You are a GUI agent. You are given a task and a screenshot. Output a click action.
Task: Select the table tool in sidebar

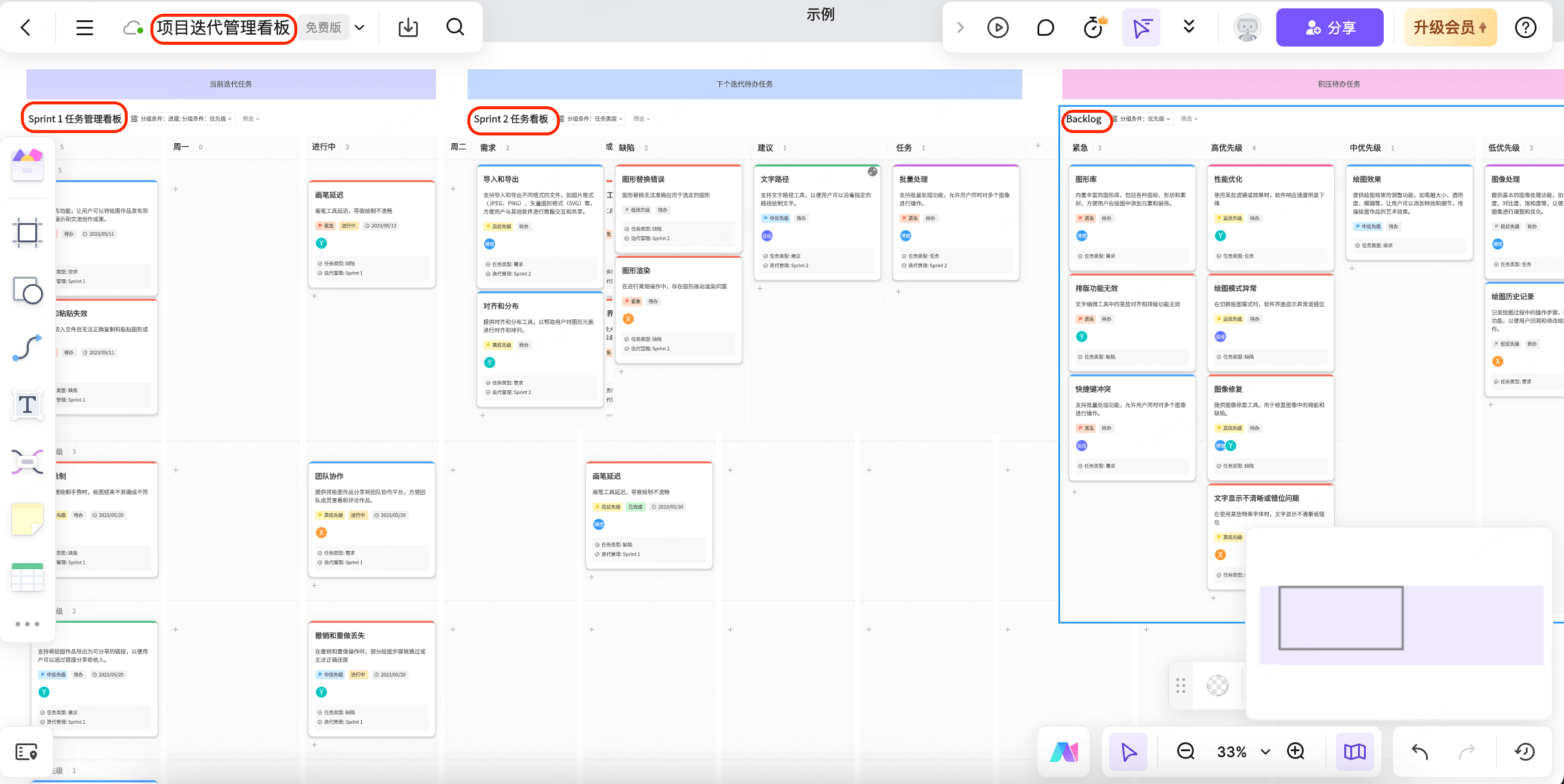tap(27, 577)
